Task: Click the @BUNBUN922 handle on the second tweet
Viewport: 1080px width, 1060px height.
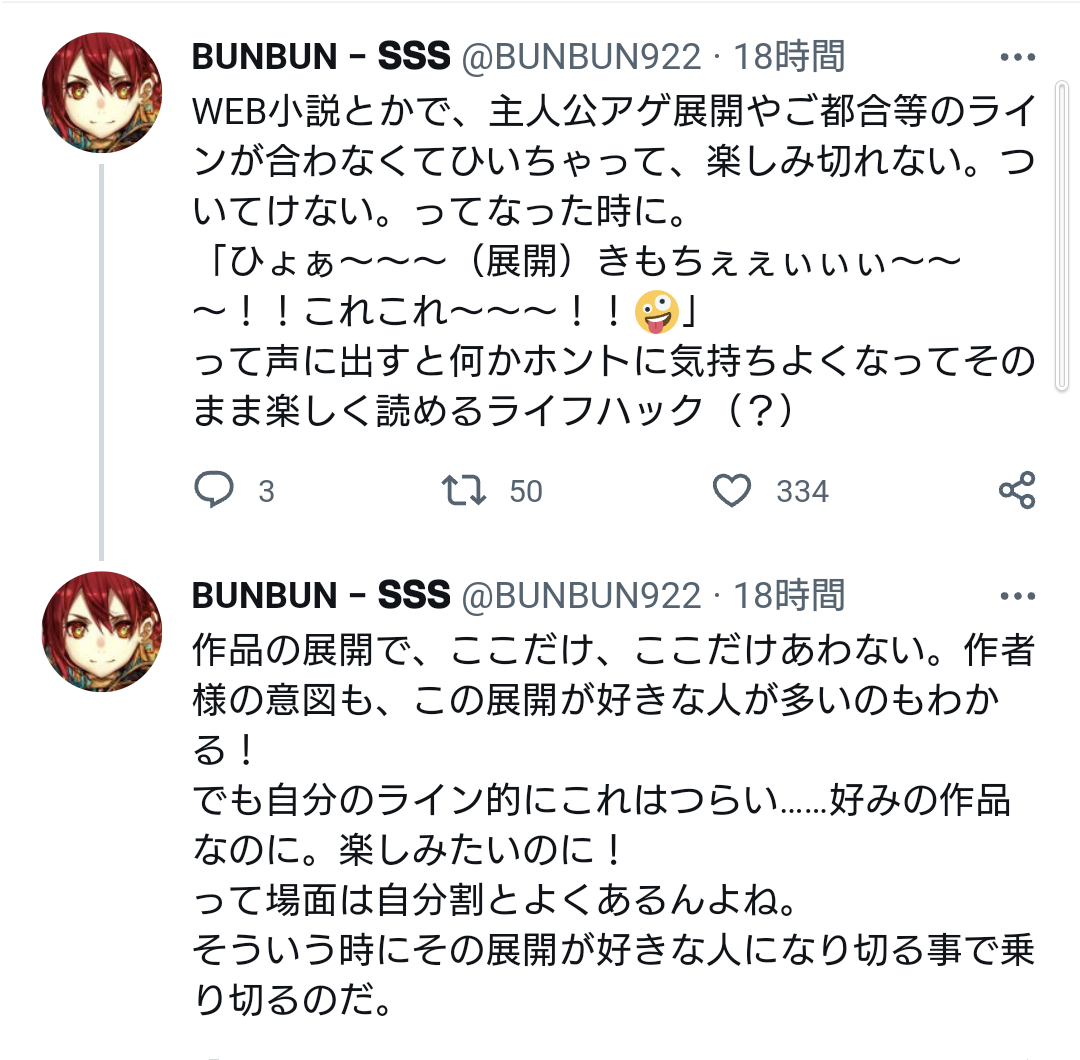Action: point(580,596)
